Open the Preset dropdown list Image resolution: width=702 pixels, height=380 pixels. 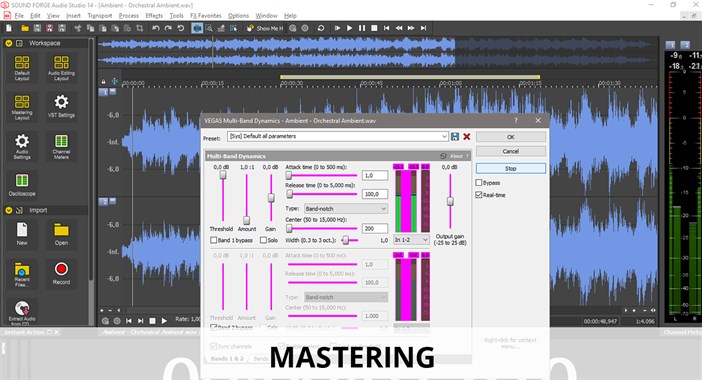[x=444, y=136]
